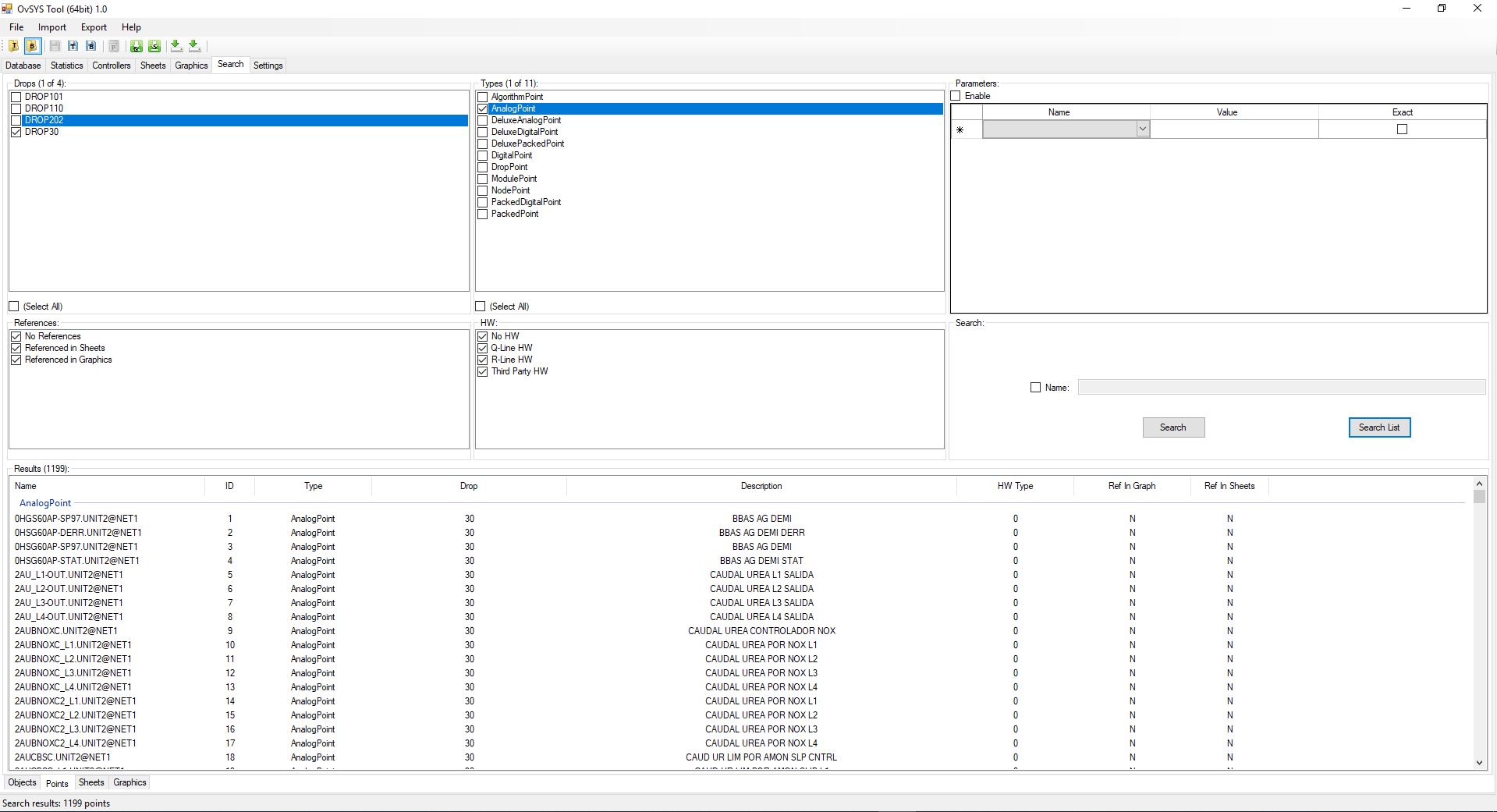Uncheck the No HW checkbox
Image resolution: width=1497 pixels, height=812 pixels.
point(483,336)
